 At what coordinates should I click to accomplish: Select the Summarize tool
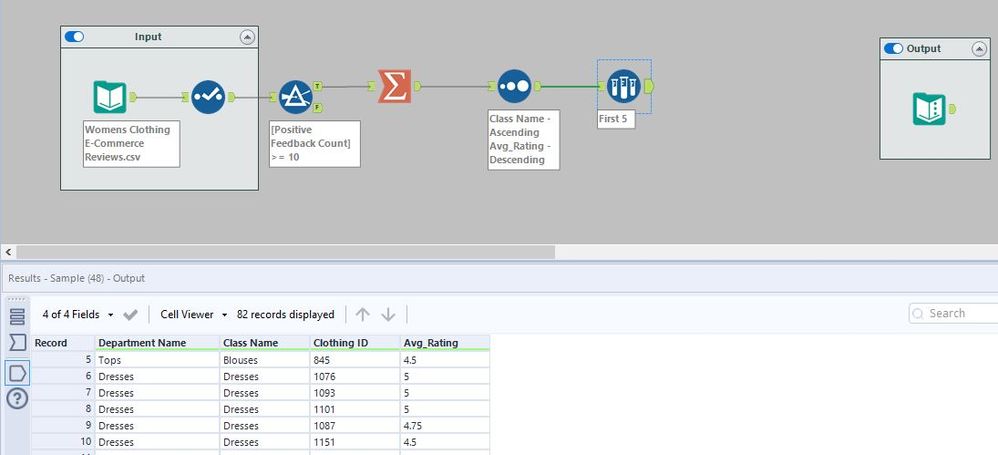coord(395,86)
